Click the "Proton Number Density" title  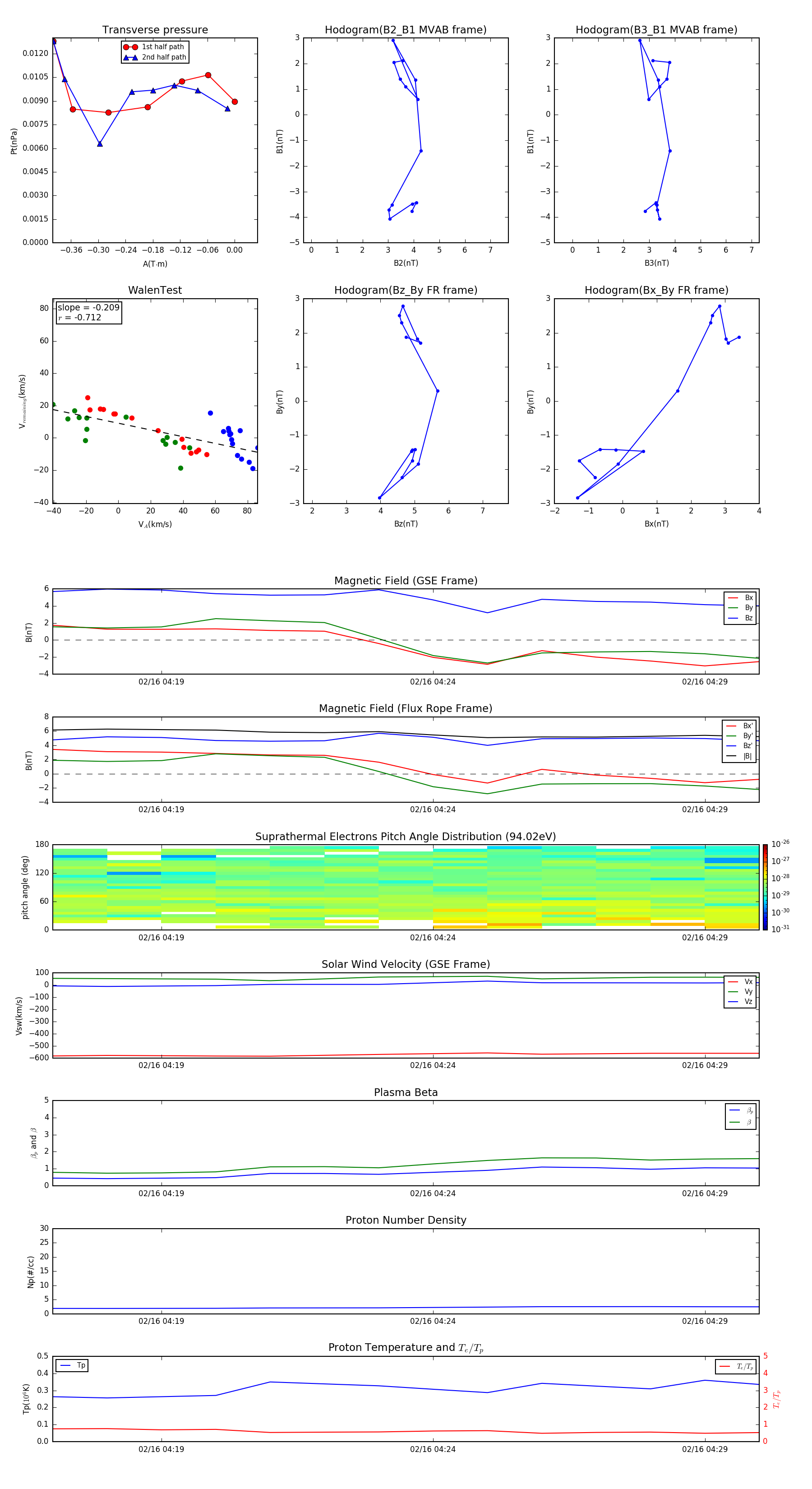[x=406, y=1220]
